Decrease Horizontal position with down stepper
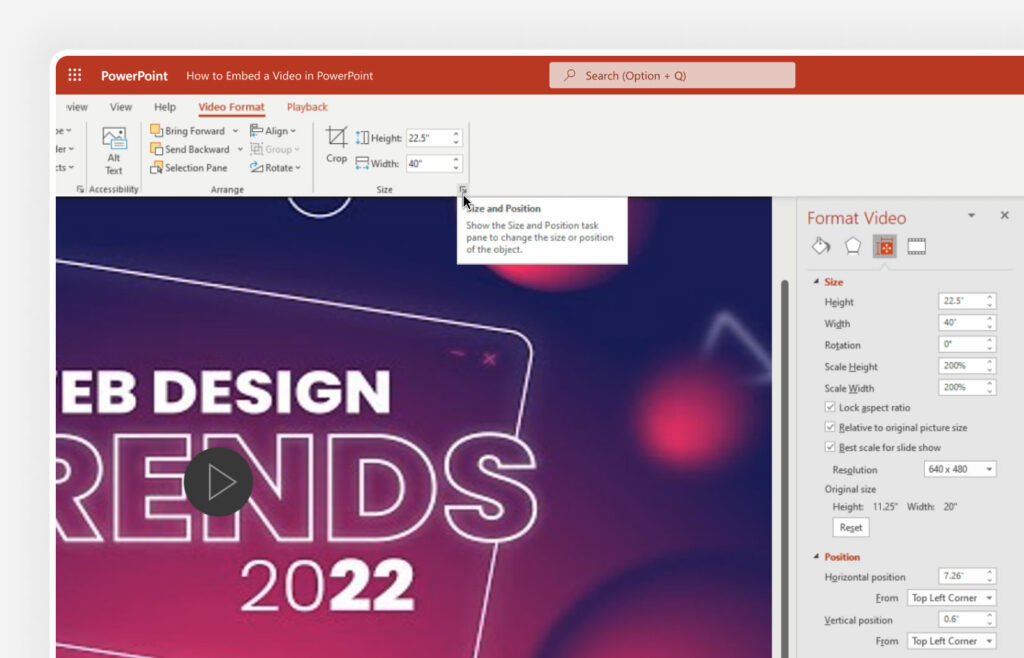Image resolution: width=1024 pixels, height=658 pixels. (x=990, y=580)
